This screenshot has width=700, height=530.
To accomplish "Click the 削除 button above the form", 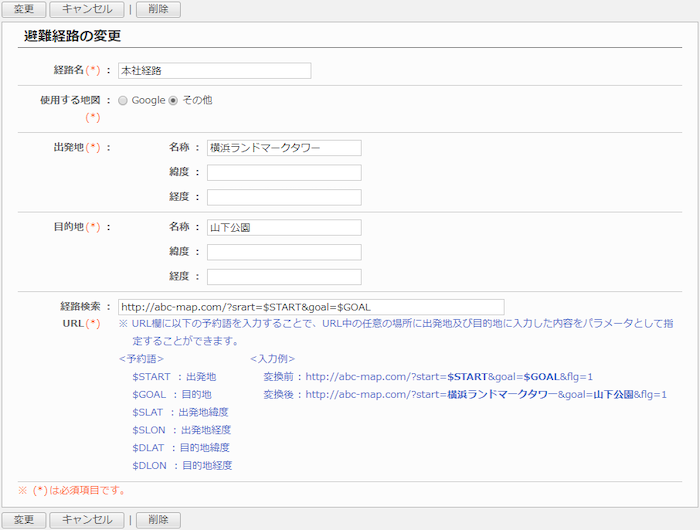I will point(158,9).
